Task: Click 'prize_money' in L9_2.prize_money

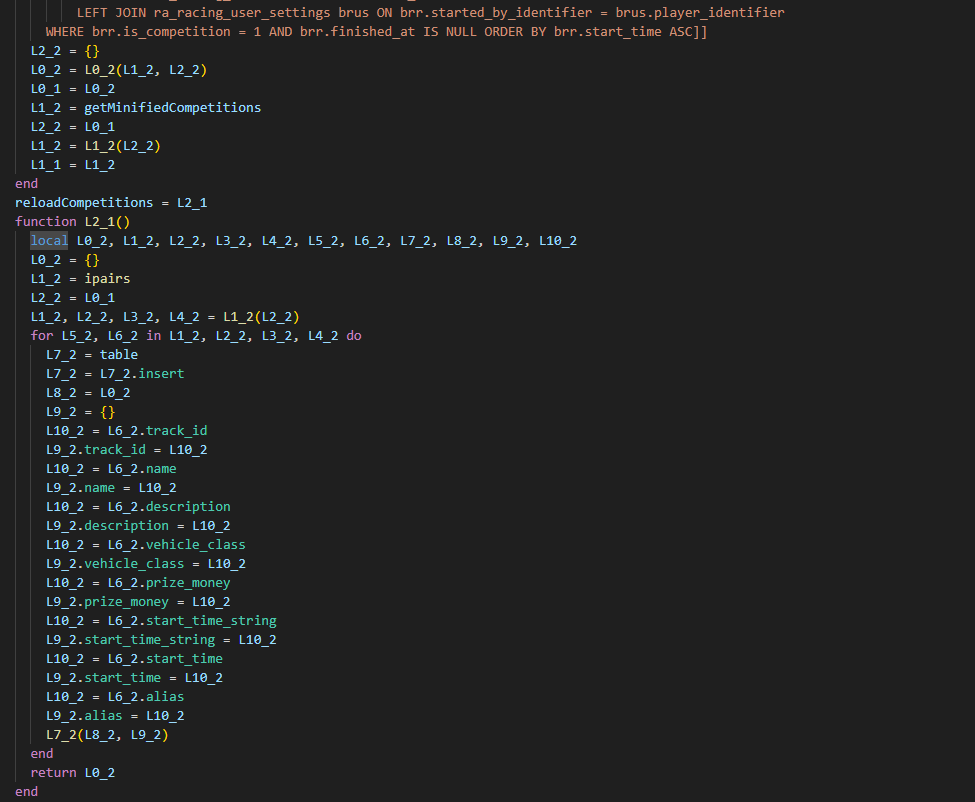Action: click(126, 601)
